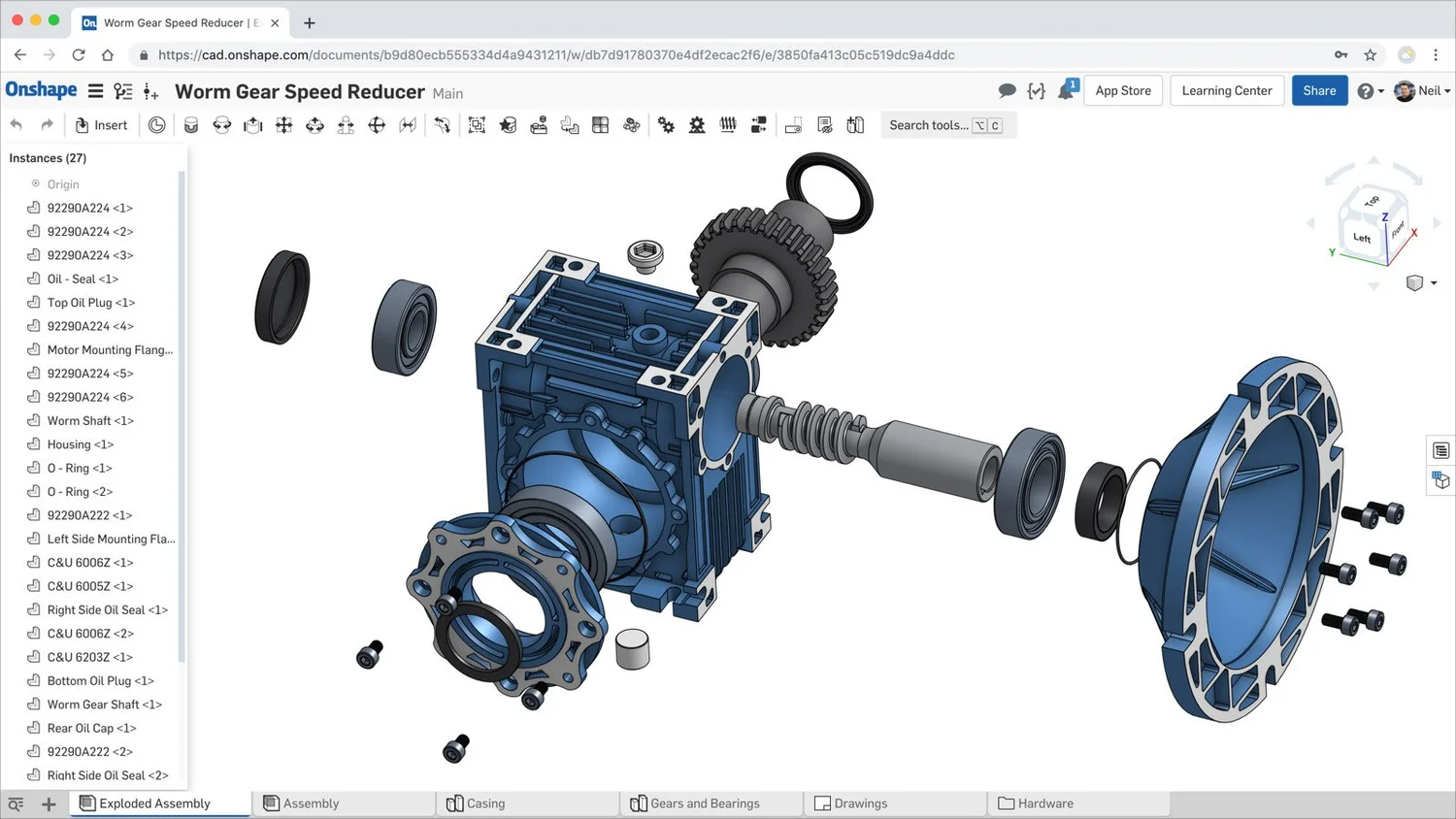Open the comments panel
This screenshot has height=819, width=1456.
coord(1007,90)
